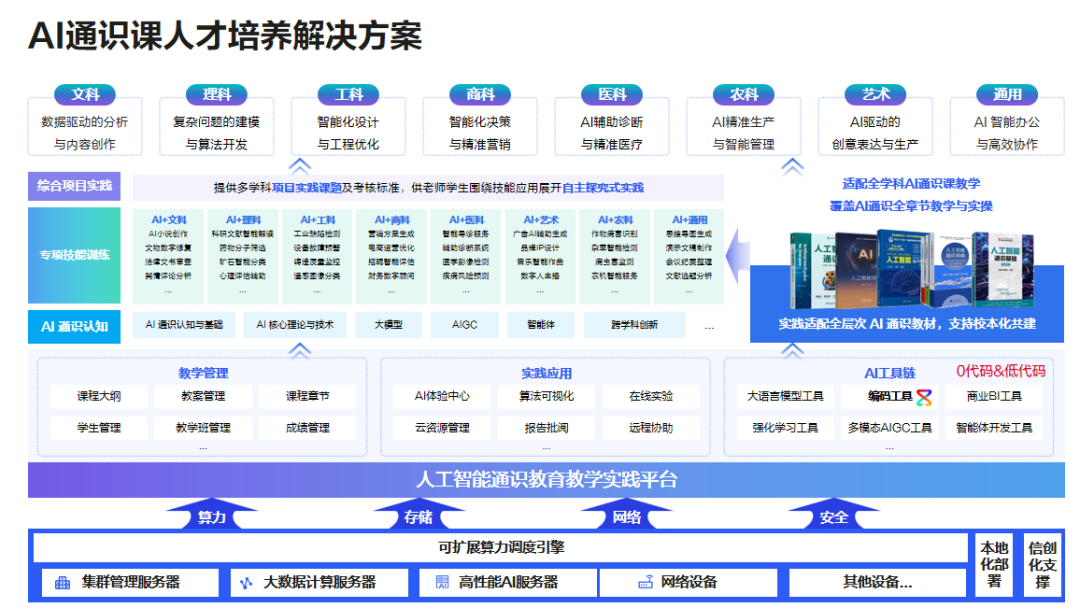This screenshot has width=1080, height=608.
Task: Click the colorful logo beside 编码工具
Action: point(924,397)
